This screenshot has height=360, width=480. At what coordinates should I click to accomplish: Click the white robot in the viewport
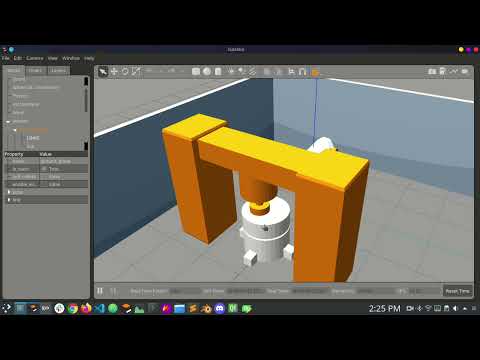265,230
